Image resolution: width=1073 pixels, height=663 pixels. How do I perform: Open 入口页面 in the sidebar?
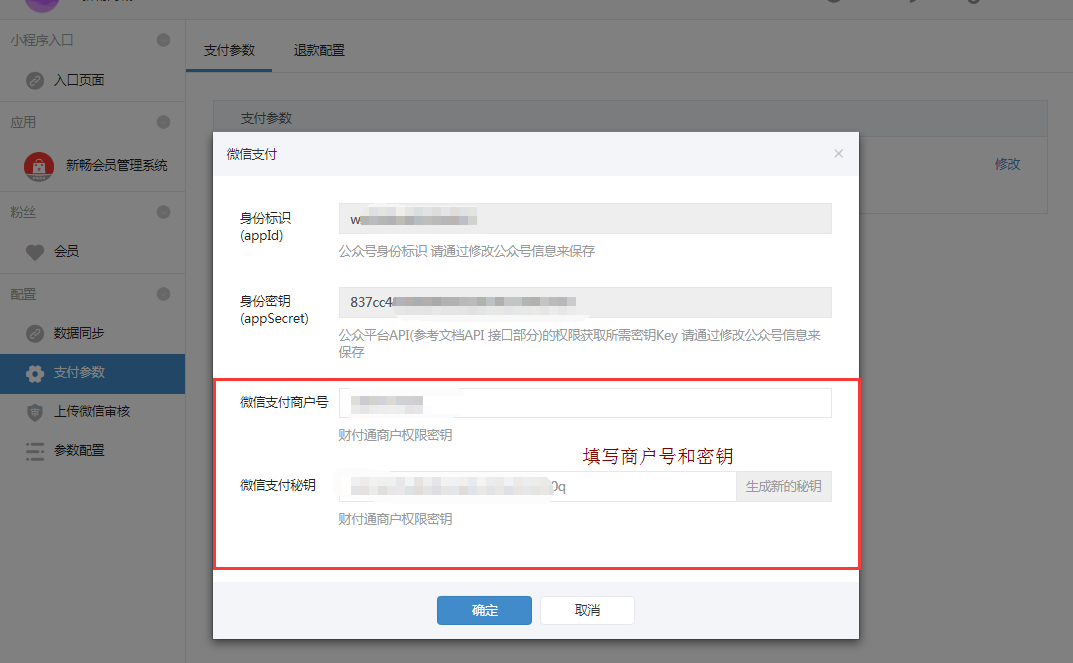click(79, 80)
